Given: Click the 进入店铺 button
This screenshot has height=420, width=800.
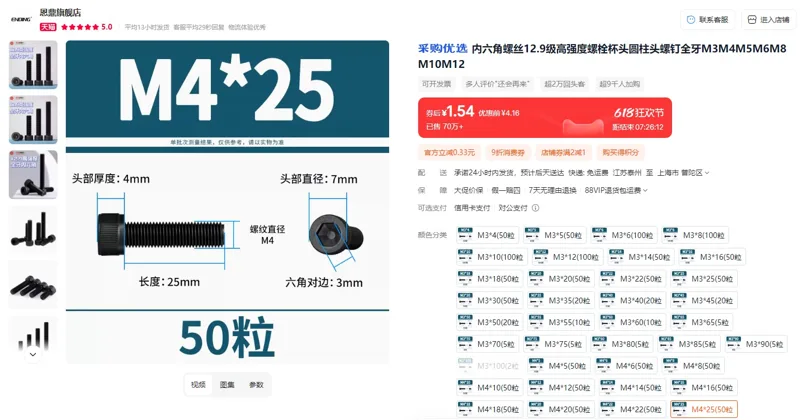Looking at the screenshot, I should (768, 20).
